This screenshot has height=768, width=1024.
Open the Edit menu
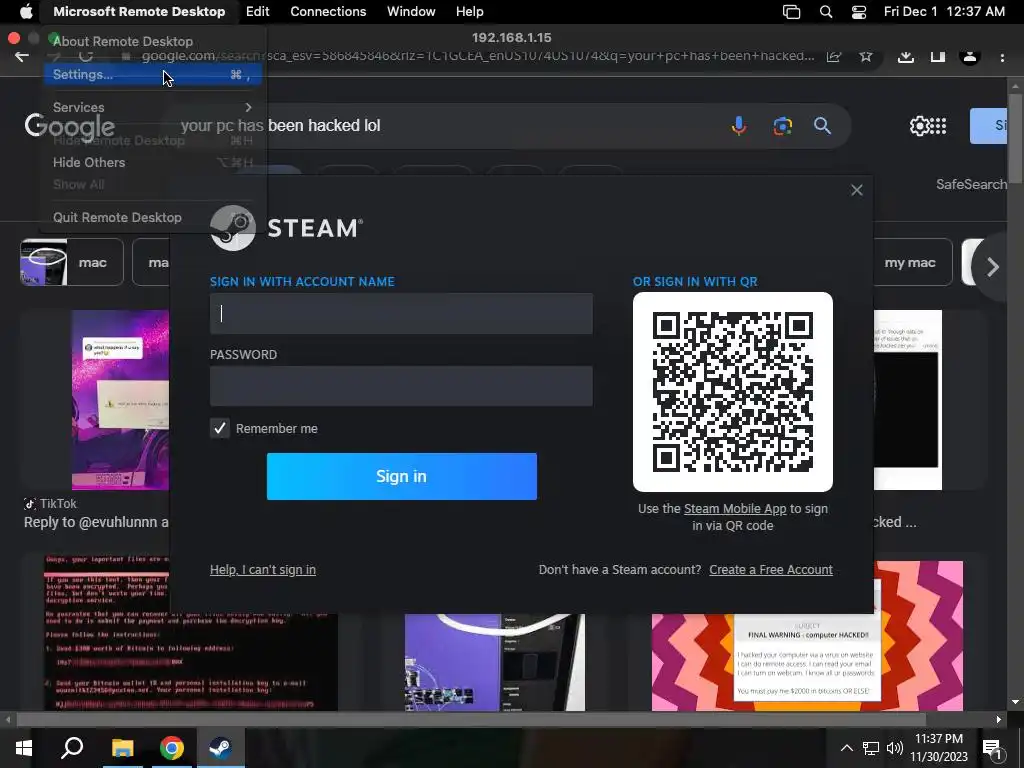257,11
